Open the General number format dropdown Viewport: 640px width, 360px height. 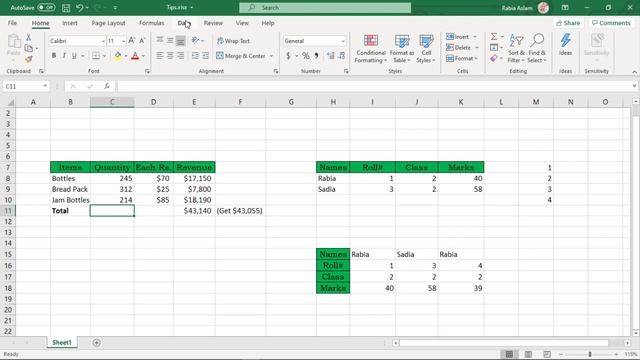(x=343, y=41)
